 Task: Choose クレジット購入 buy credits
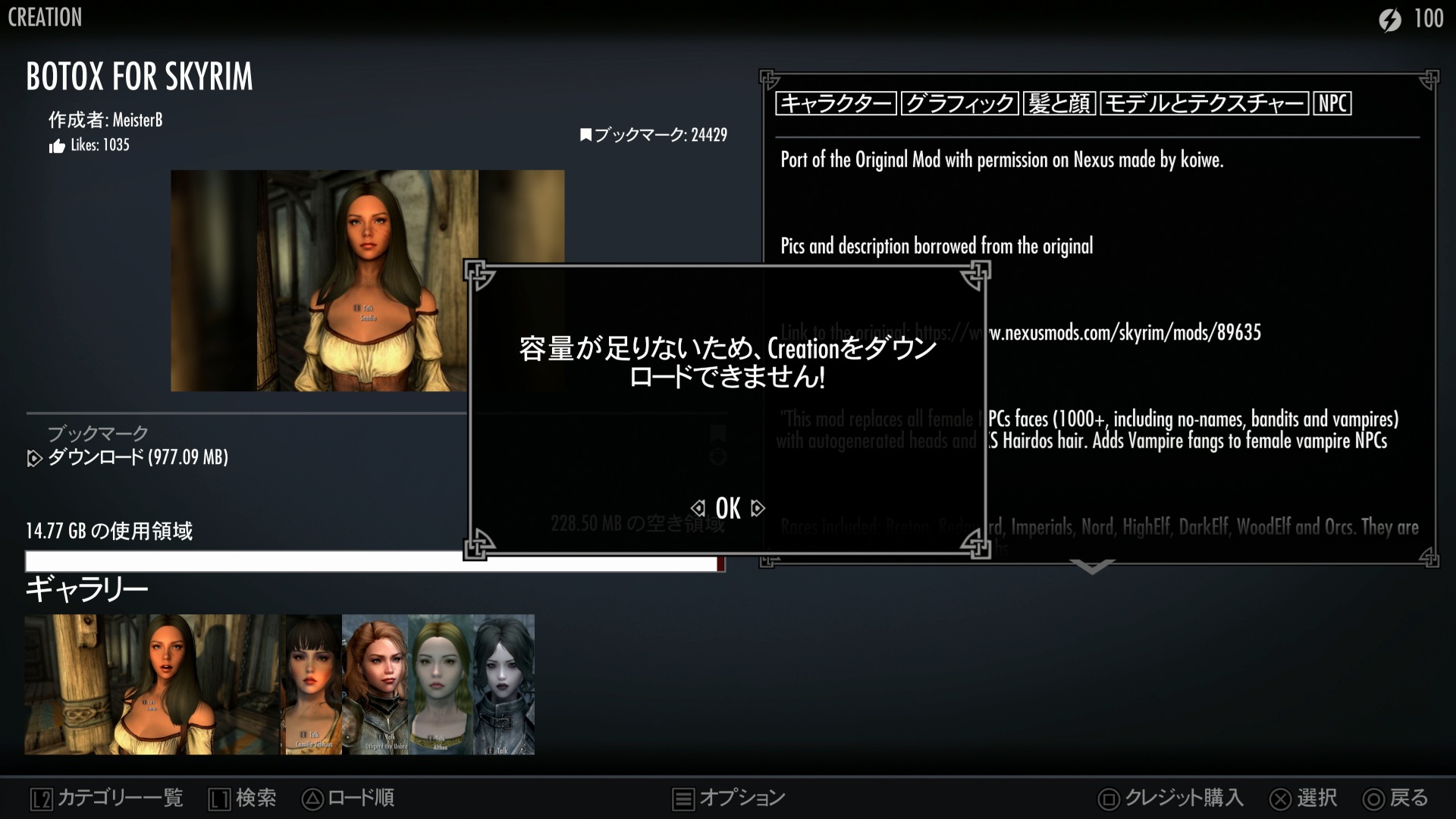(1185, 798)
